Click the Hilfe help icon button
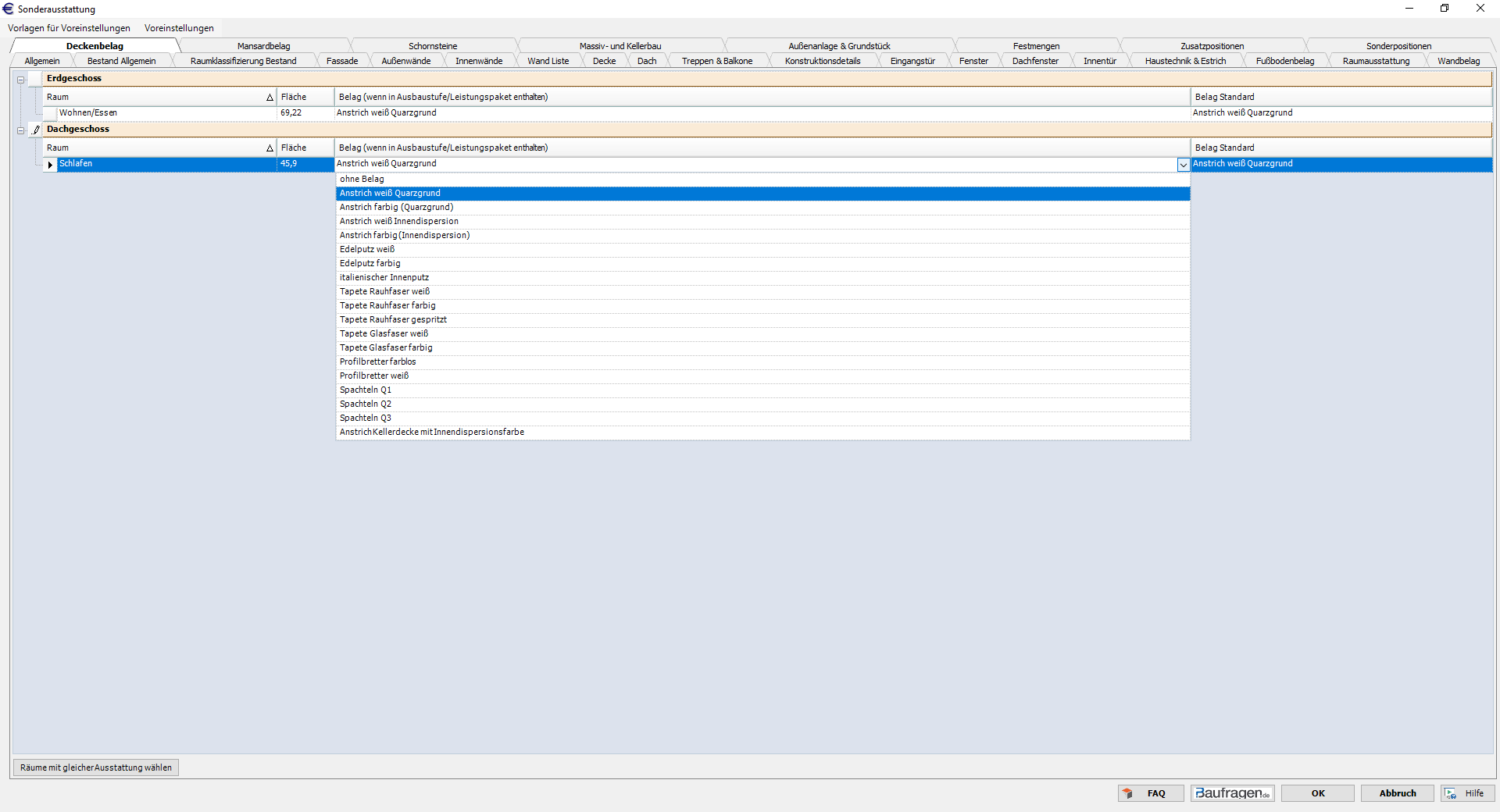Viewport: 1500px width, 812px height. [1451, 793]
